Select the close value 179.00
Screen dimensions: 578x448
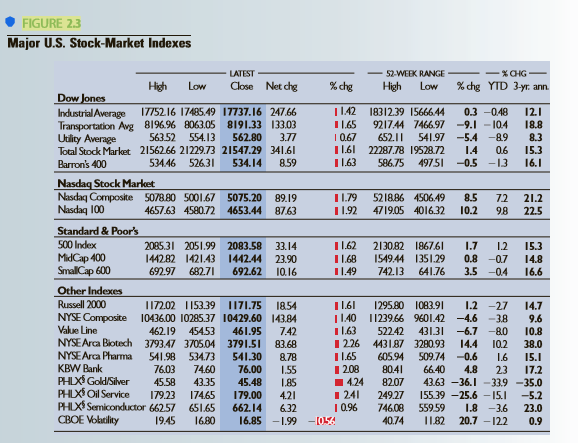247,395
